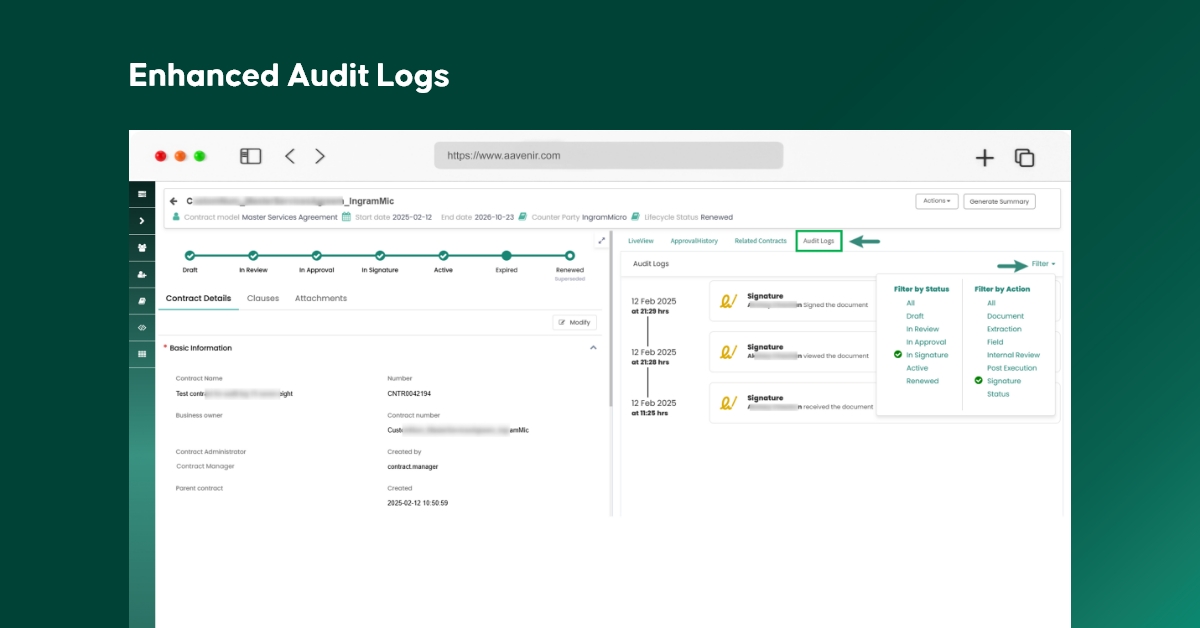Open the LiveView tab

[641, 241]
